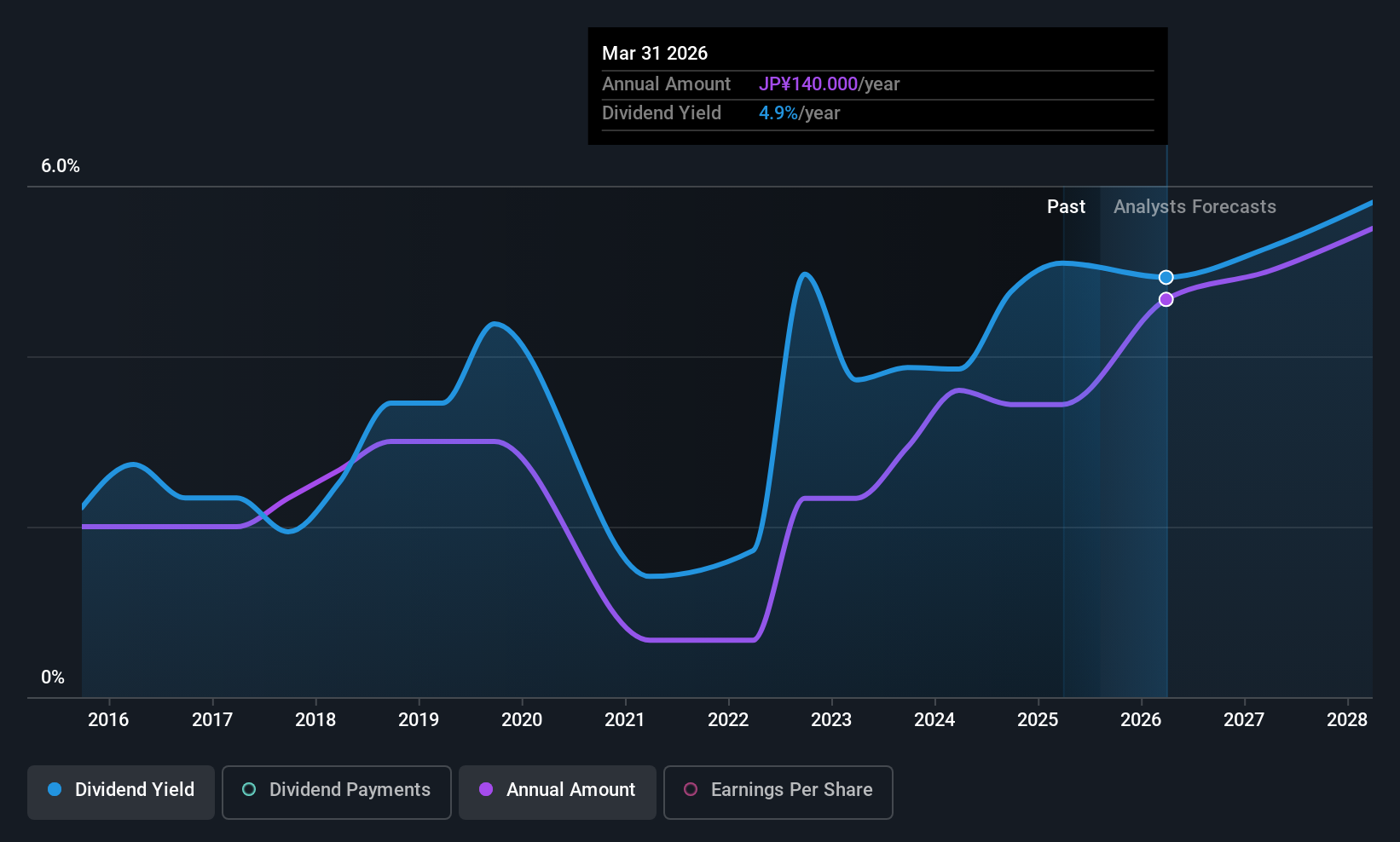This screenshot has width=1400, height=842.
Task: Click the 0% y-axis label
Action: click(x=53, y=678)
